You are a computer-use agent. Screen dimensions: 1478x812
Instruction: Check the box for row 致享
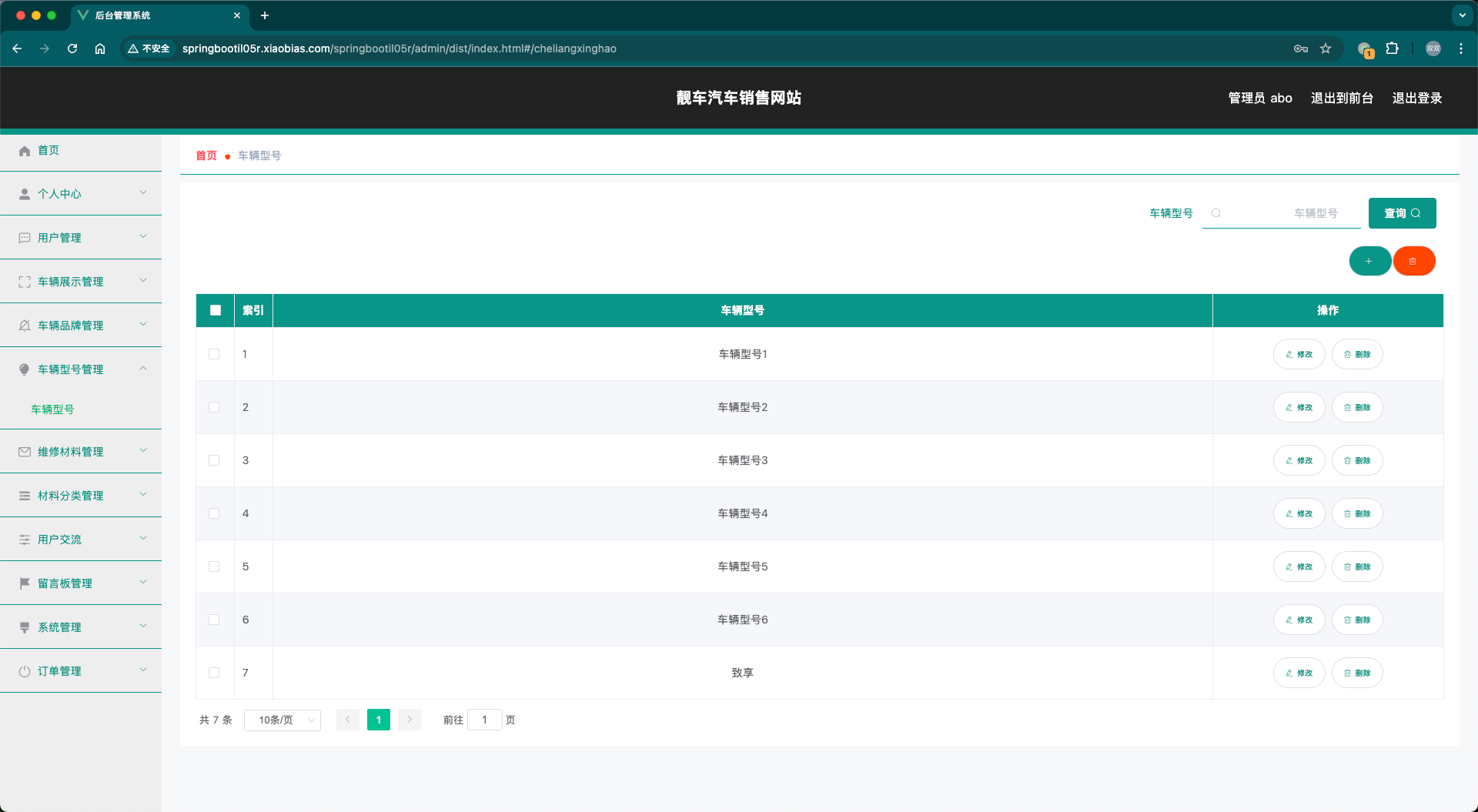click(214, 673)
